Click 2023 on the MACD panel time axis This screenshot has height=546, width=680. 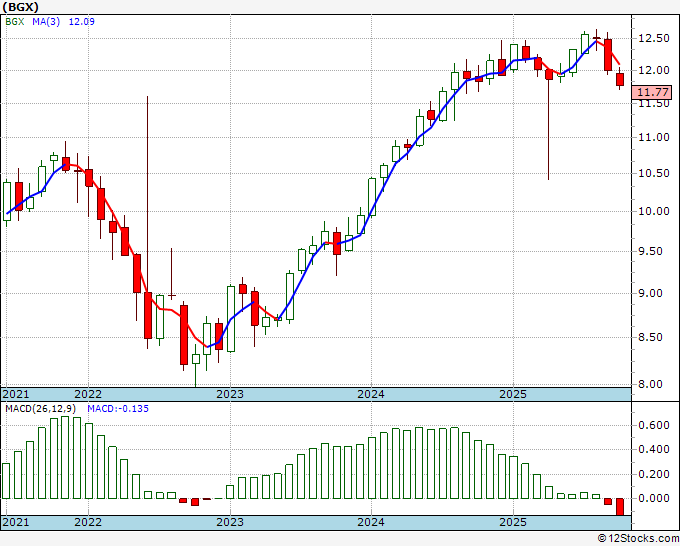coord(230,522)
